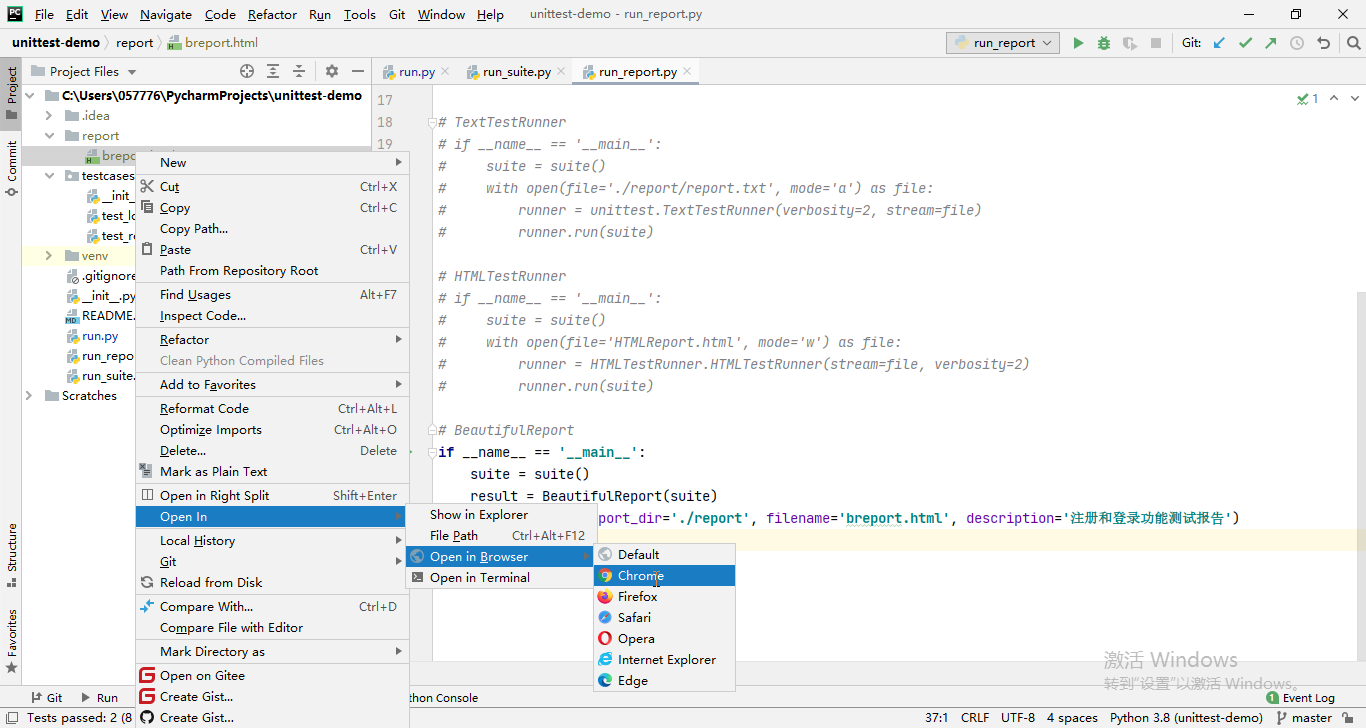Open the Refactor menu in menu bar

[272, 15]
